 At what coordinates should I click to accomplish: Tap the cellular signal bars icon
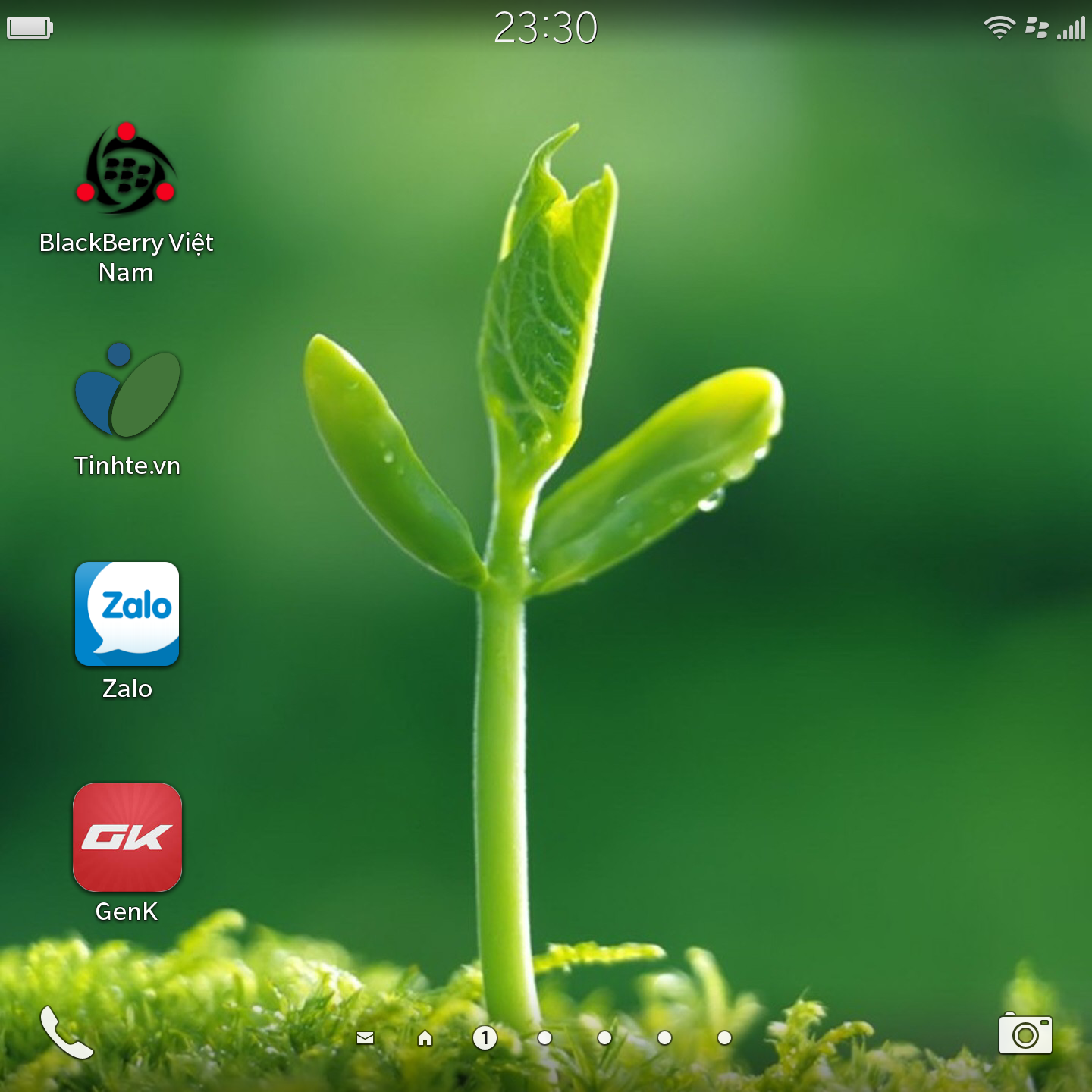(x=1072, y=28)
